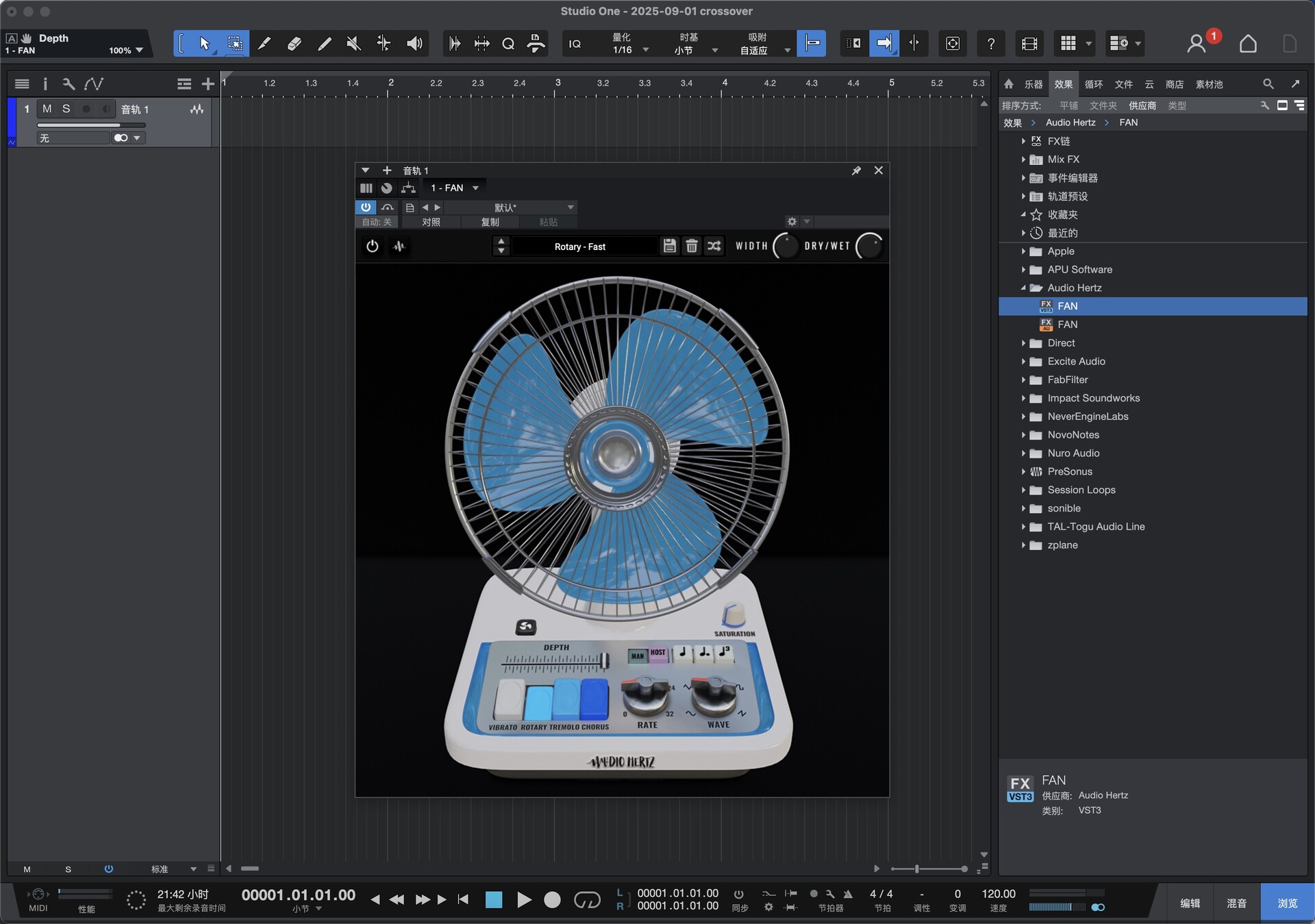The height and width of the screenshot is (924, 1315).
Task: Click the record button in transport
Action: [552, 899]
